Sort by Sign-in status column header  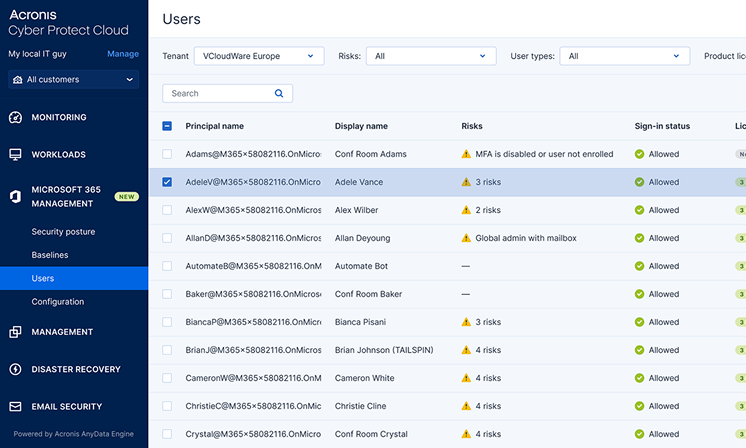(662, 126)
